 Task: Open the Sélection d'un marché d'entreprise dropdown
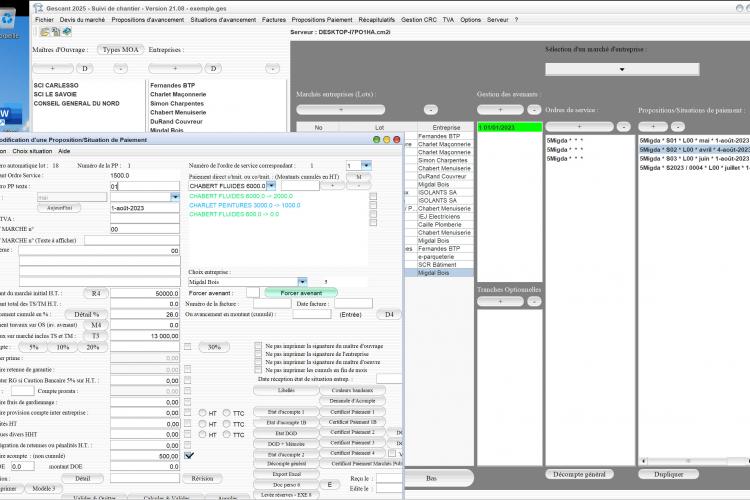tap(622, 69)
